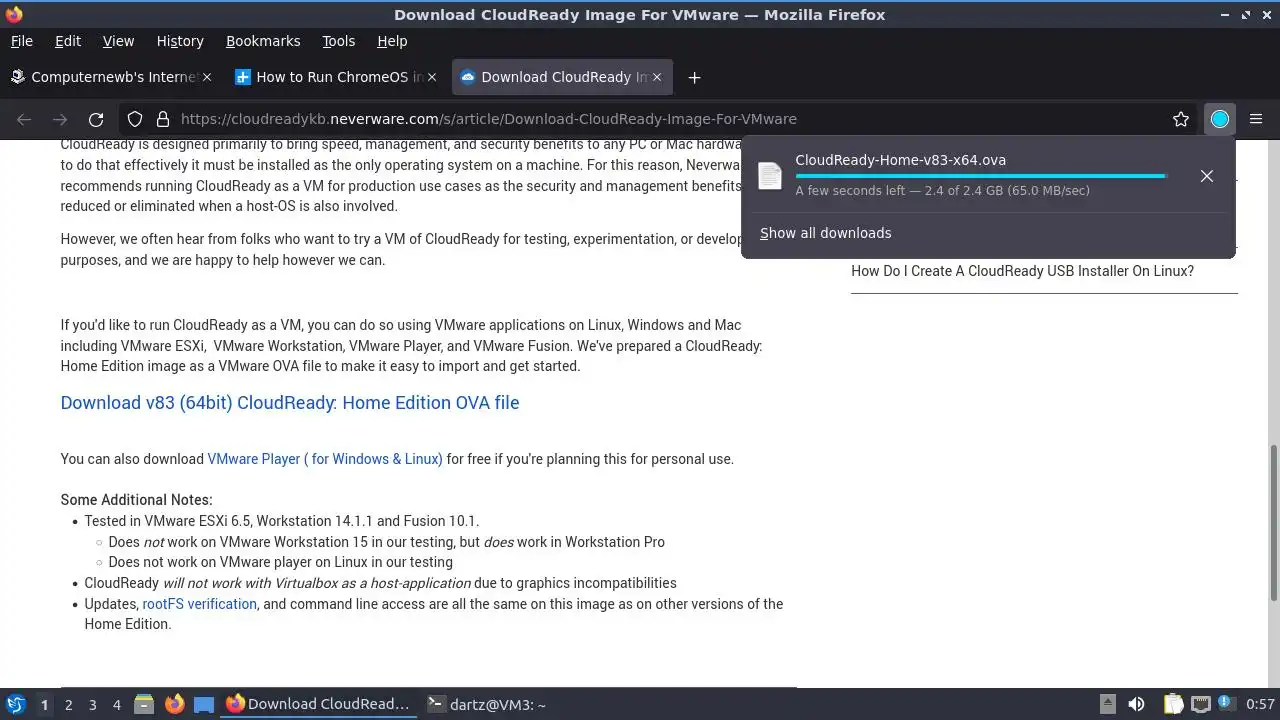This screenshot has height=720, width=1280.
Task: Open the tracking protection shield icon
Action: pyautogui.click(x=135, y=119)
